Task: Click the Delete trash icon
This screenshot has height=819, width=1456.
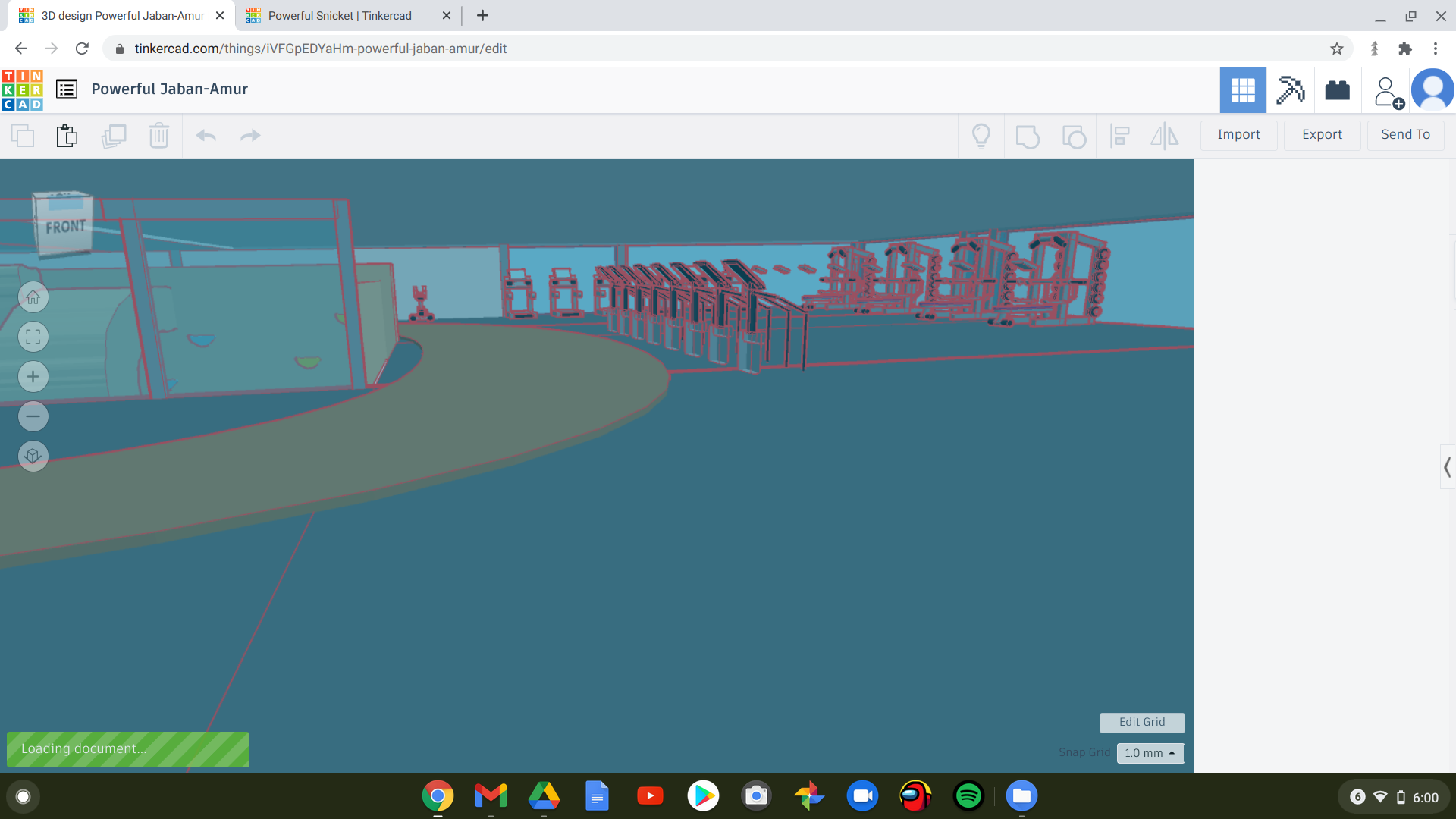Action: pyautogui.click(x=159, y=136)
